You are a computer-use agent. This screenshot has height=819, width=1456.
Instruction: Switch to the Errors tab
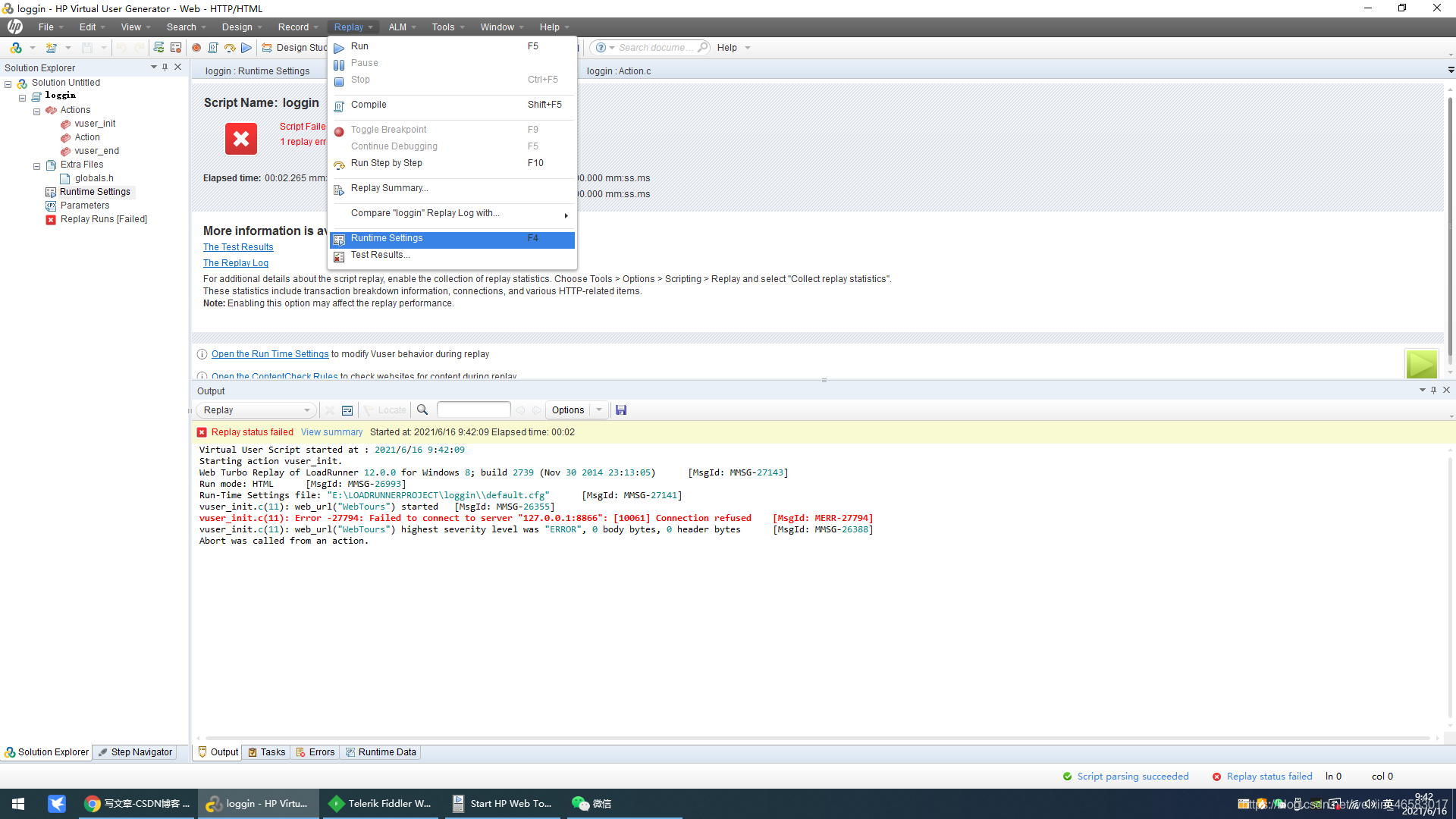click(x=315, y=752)
